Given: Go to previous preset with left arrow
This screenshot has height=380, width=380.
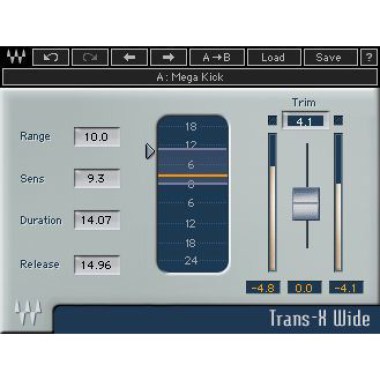Looking at the screenshot, I should (x=129, y=57).
